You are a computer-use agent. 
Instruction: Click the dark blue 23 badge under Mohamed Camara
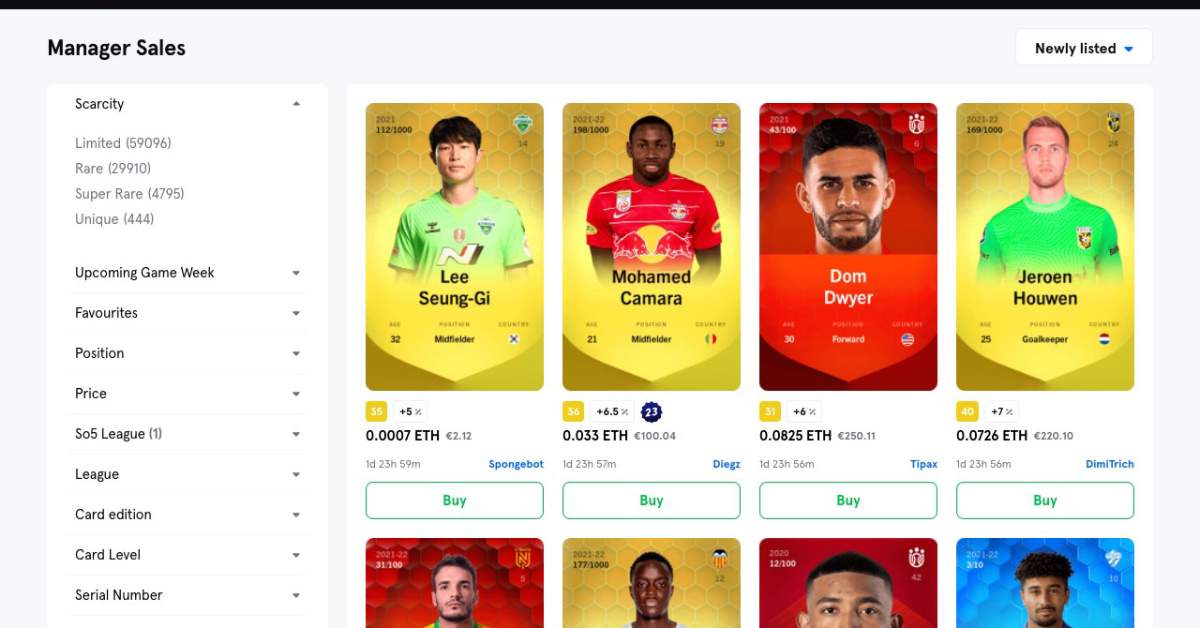point(651,411)
